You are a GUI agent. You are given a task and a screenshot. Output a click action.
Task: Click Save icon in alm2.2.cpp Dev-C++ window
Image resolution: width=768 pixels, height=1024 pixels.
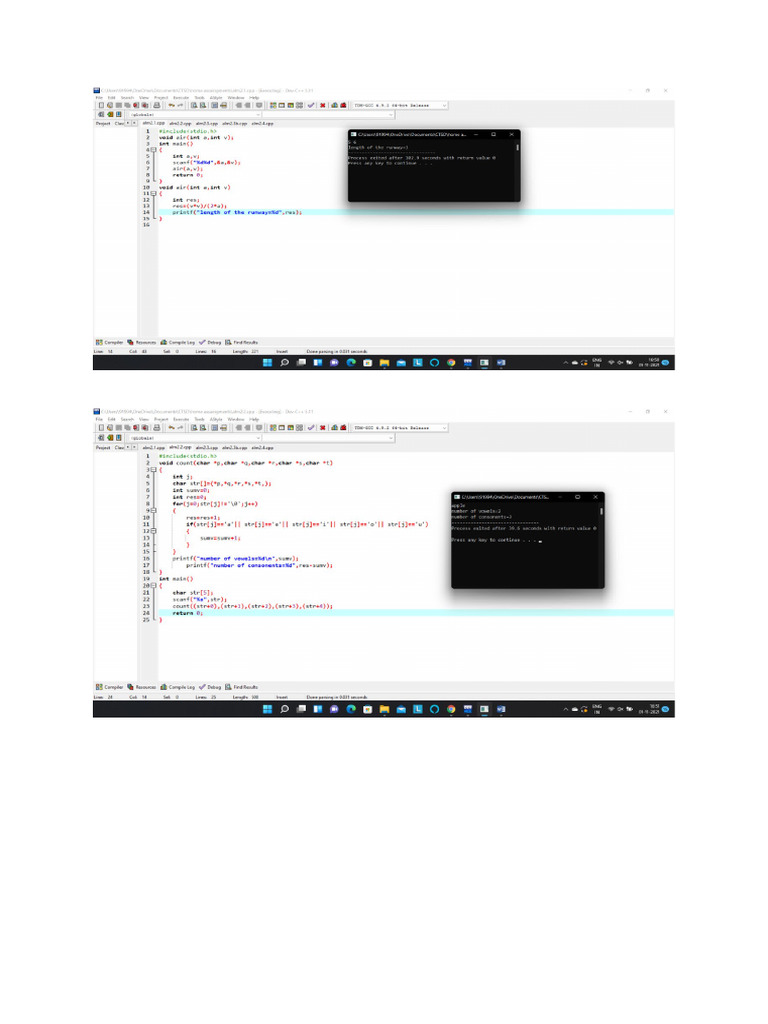pos(119,428)
